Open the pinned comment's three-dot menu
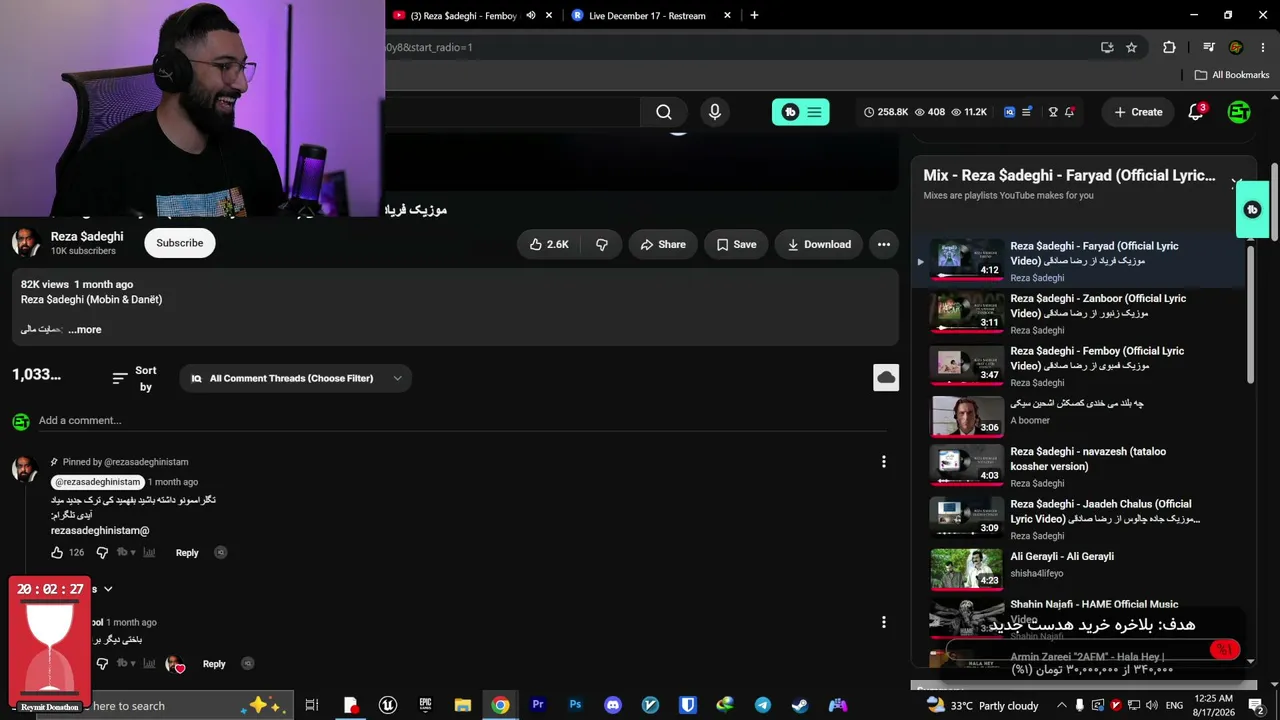 point(884,462)
